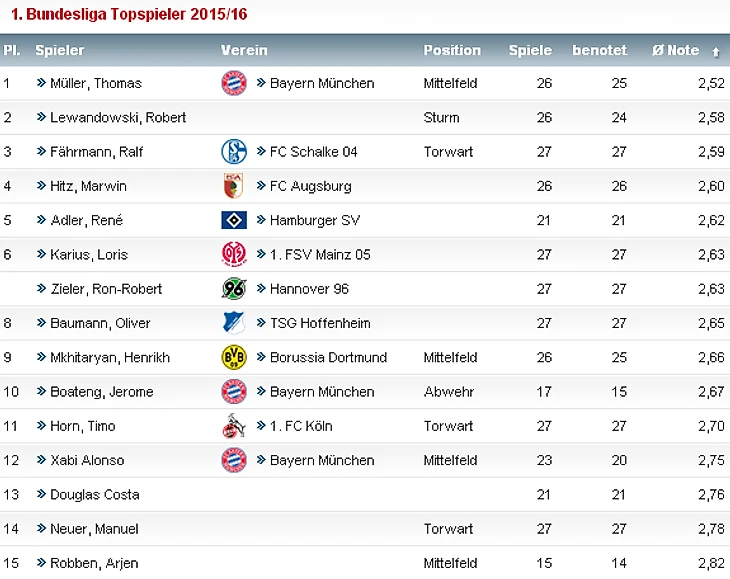Open player link Neuer, Manuel
The width and height of the screenshot is (730, 579).
click(x=94, y=529)
